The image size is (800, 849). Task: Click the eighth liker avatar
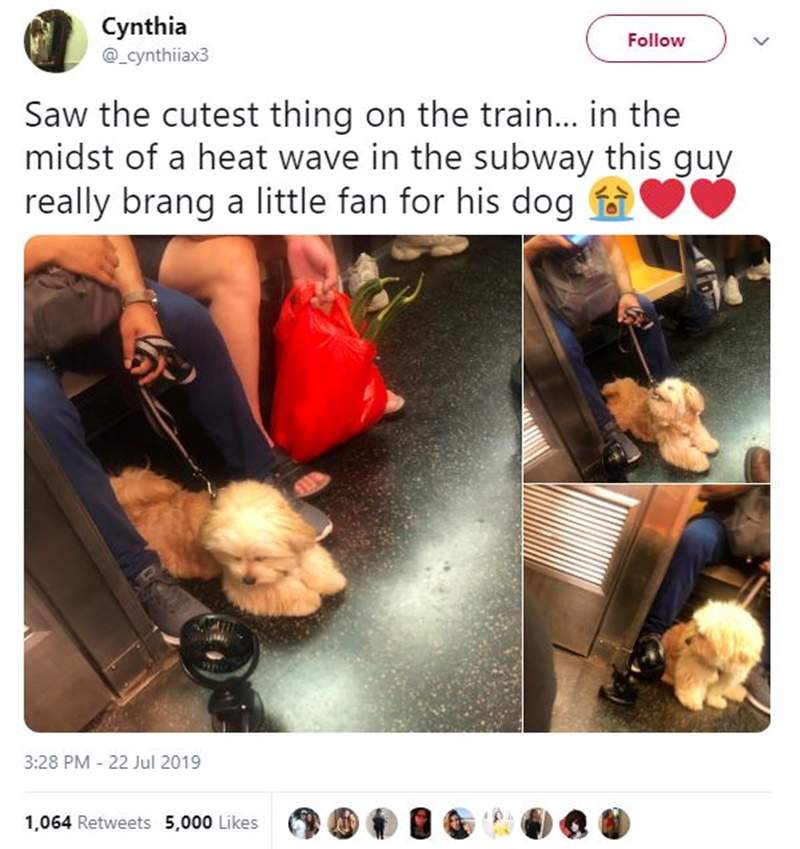coord(575,823)
